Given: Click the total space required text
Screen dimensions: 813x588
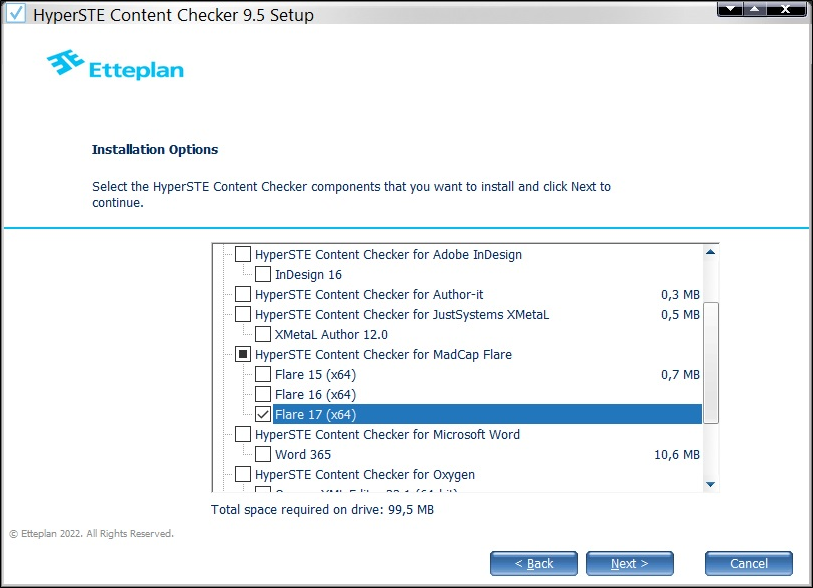Looking at the screenshot, I should (322, 510).
